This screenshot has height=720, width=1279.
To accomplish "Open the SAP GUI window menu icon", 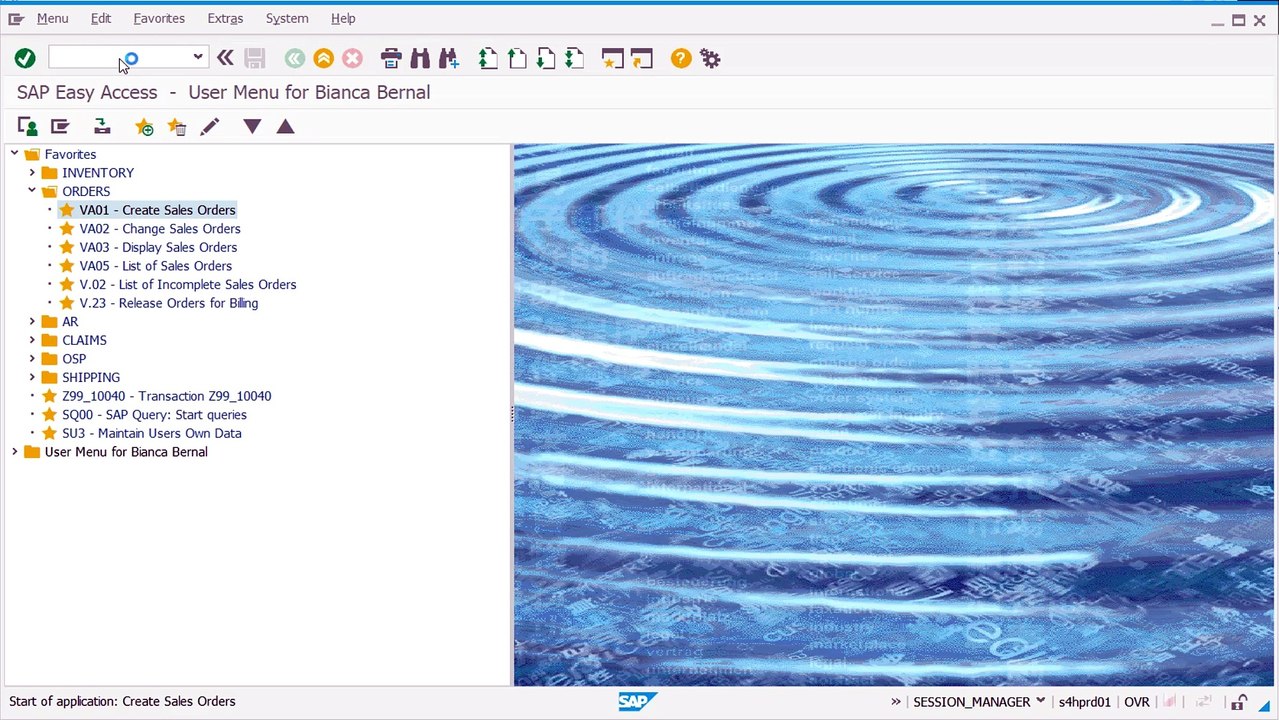I will [16, 19].
